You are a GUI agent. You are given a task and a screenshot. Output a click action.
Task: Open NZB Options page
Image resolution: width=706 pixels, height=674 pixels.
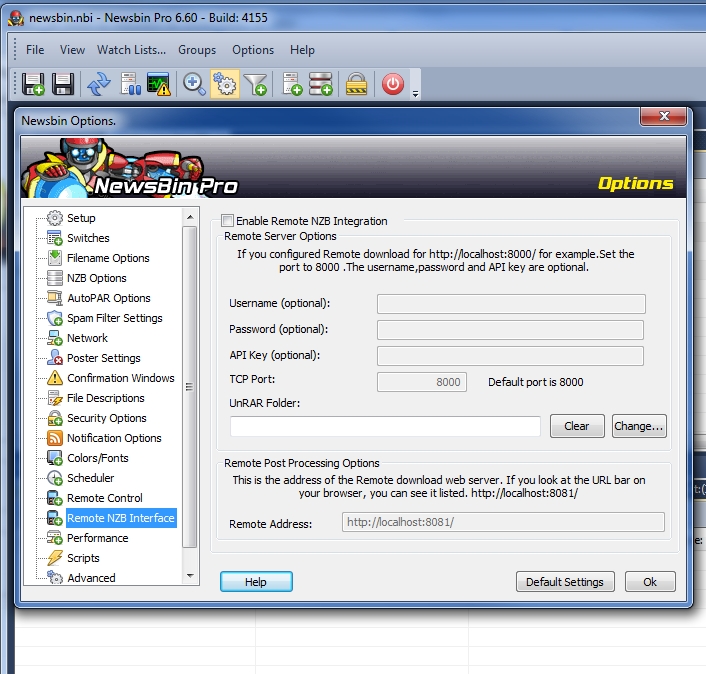[97, 278]
